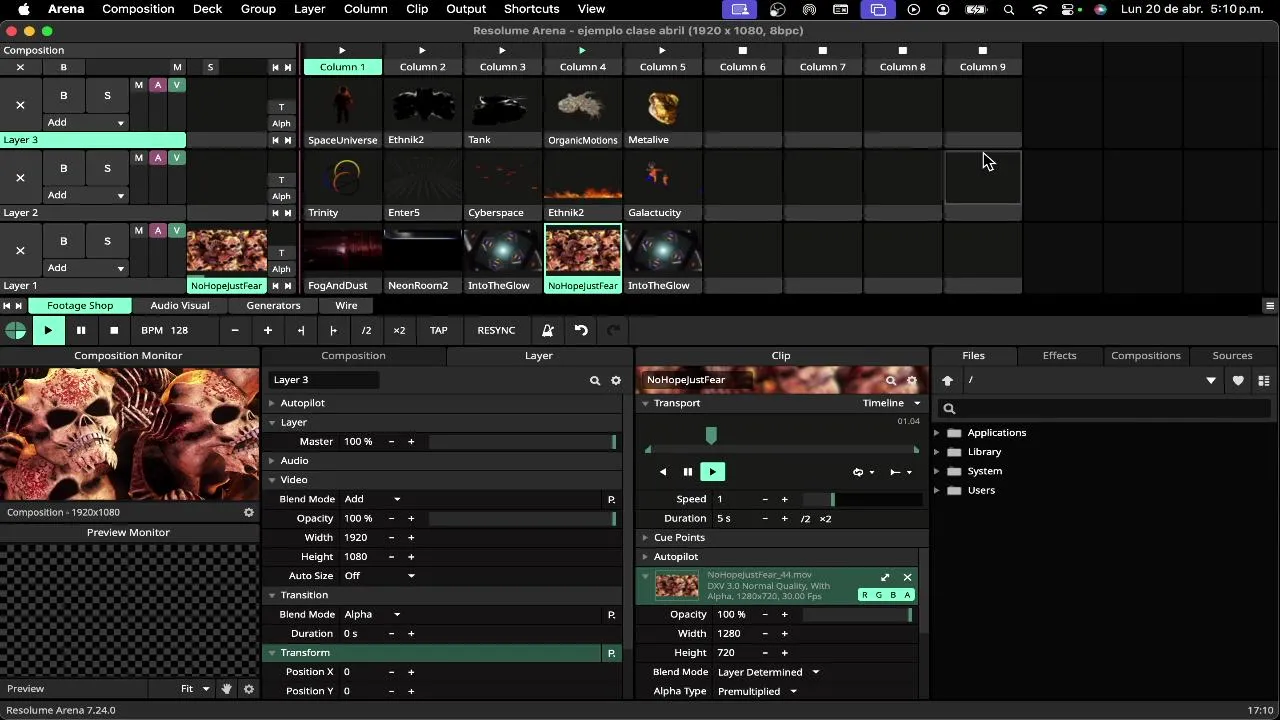Open the Timeline transport mode dropdown
Image resolution: width=1280 pixels, height=720 pixels.
891,403
